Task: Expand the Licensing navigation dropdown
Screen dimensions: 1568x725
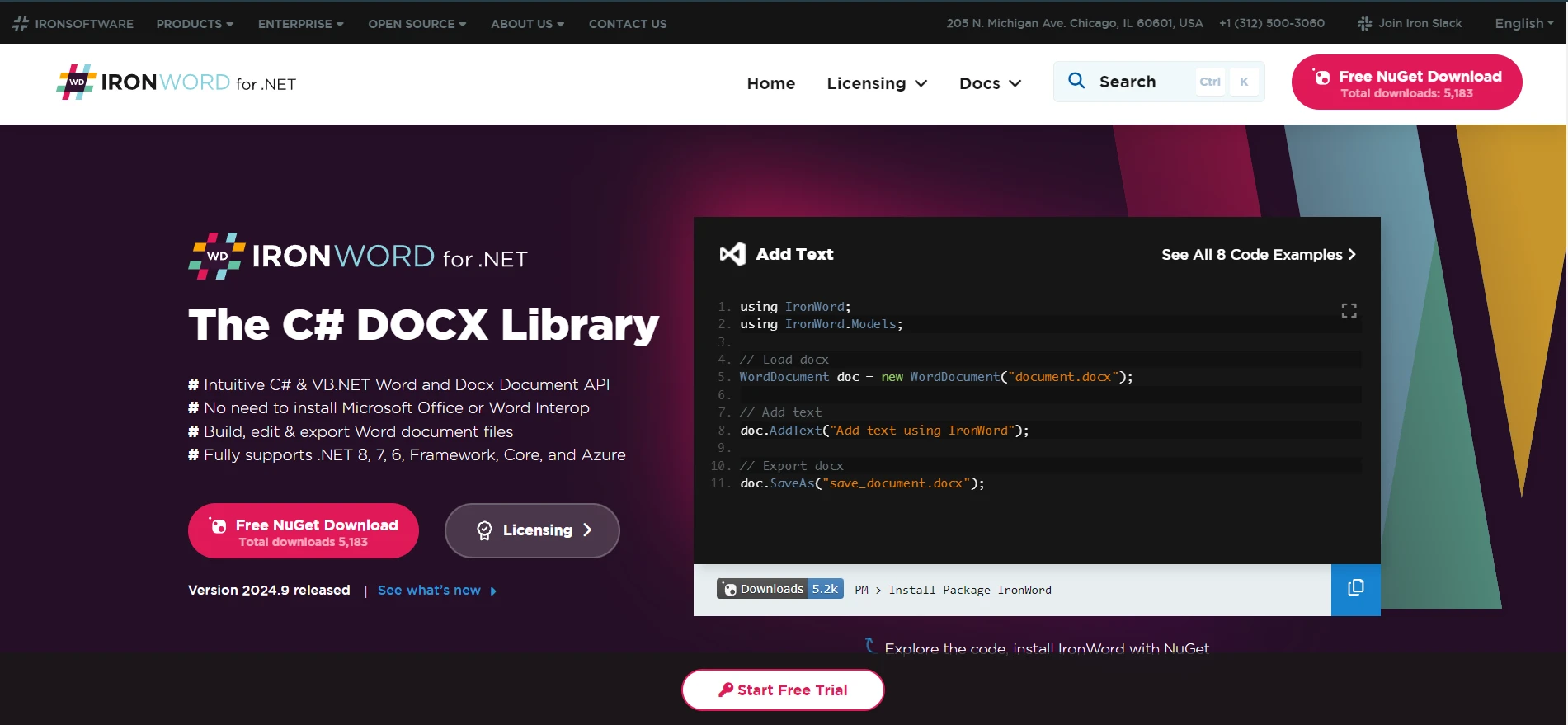Action: tap(877, 83)
